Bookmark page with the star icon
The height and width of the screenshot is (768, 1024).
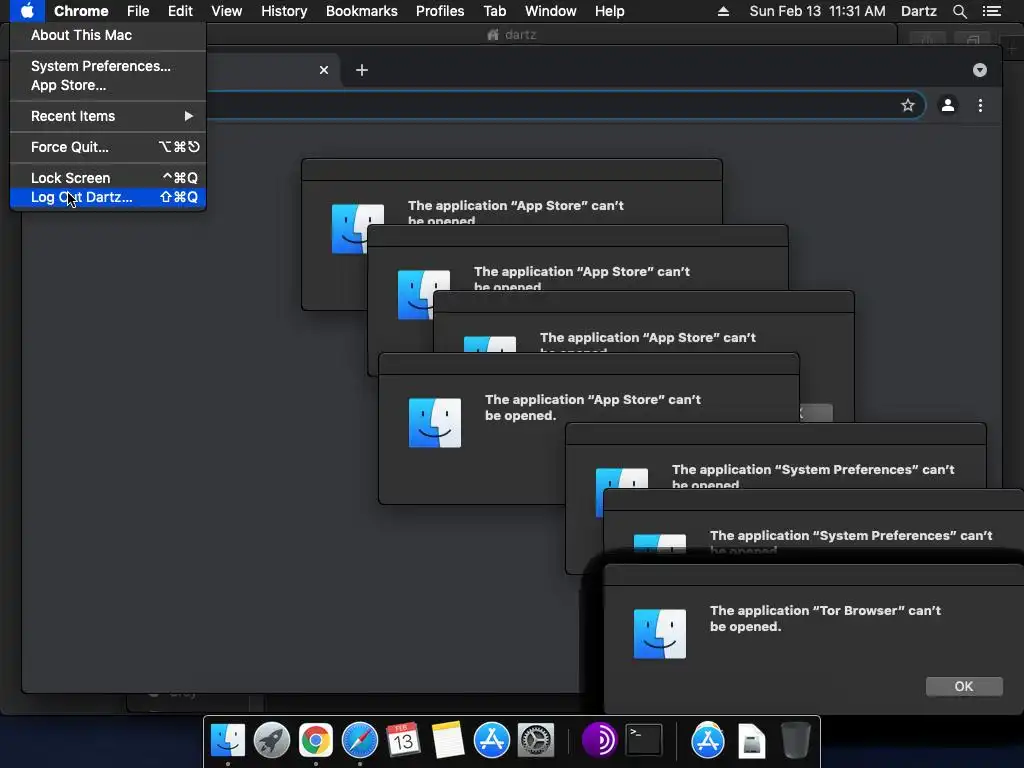pyautogui.click(x=908, y=105)
